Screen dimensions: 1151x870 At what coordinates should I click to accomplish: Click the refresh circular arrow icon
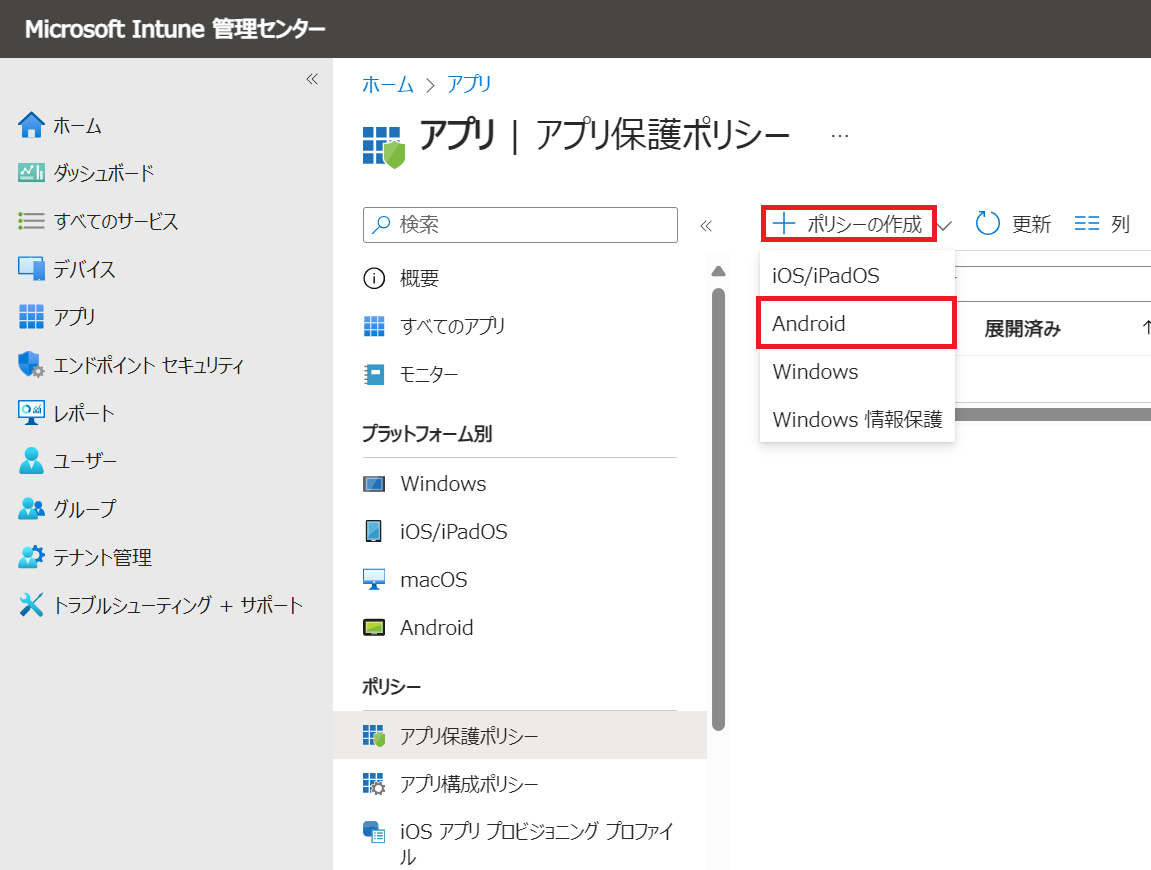click(x=987, y=223)
